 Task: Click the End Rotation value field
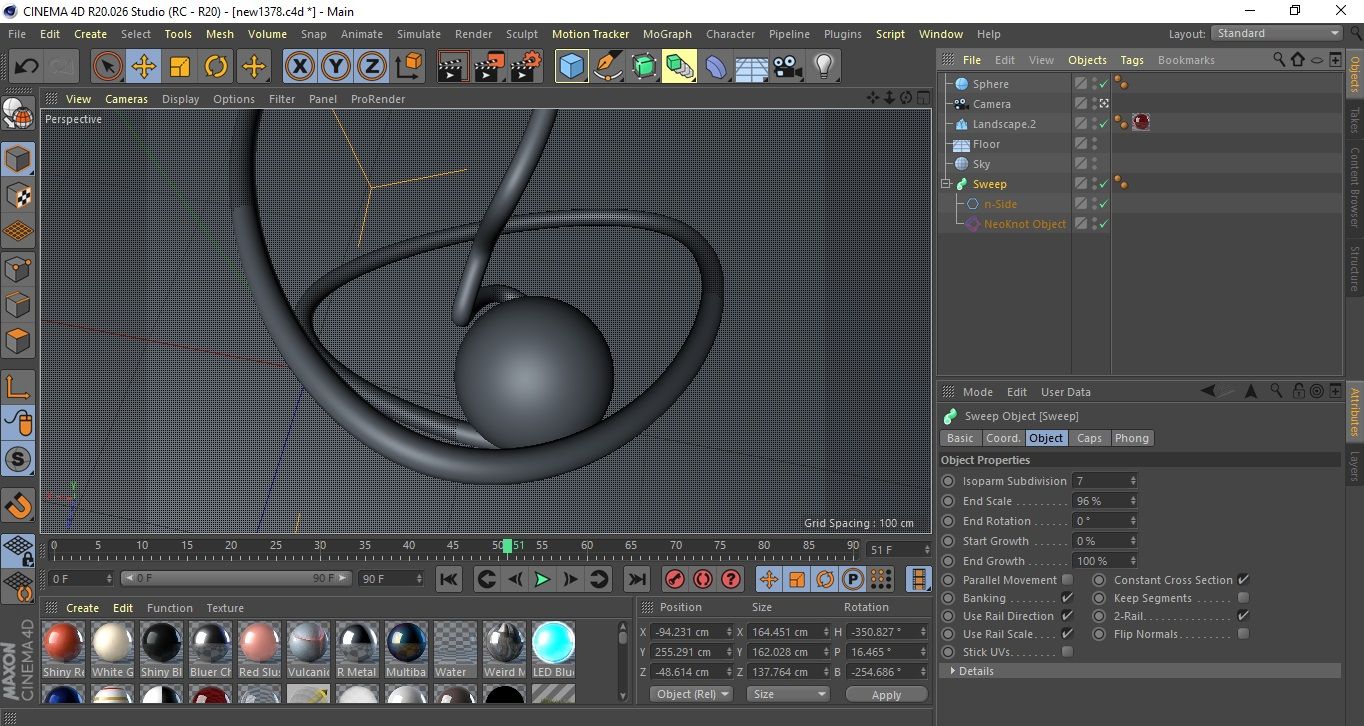(1100, 521)
